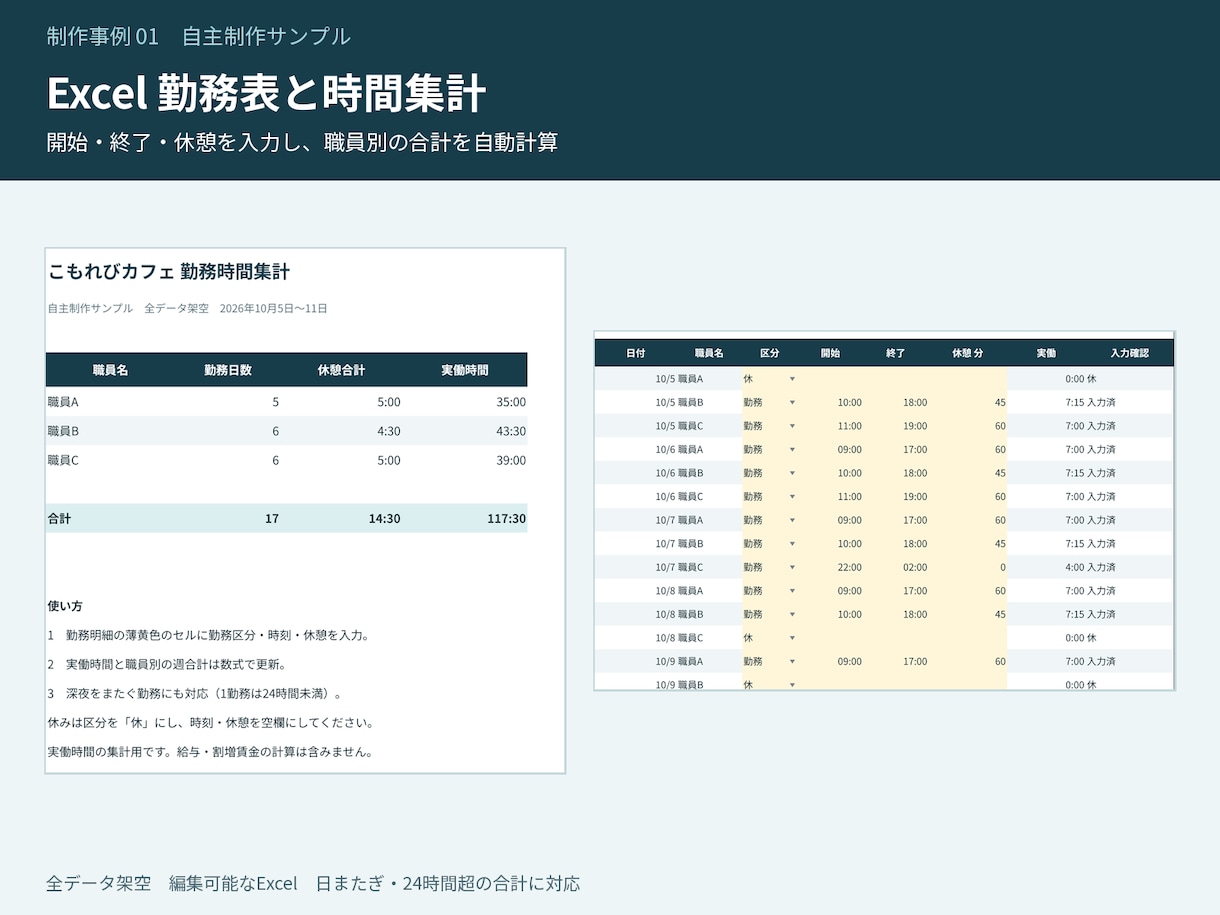The image size is (1220, 915).
Task: Open the 区分 dropdown in the 10/6 職員B row
Action: point(792,473)
